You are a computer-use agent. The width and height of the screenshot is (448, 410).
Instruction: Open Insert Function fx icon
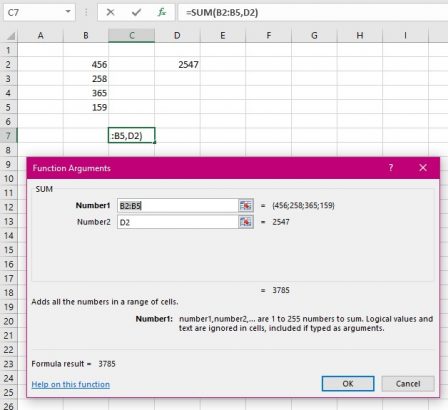coord(162,13)
